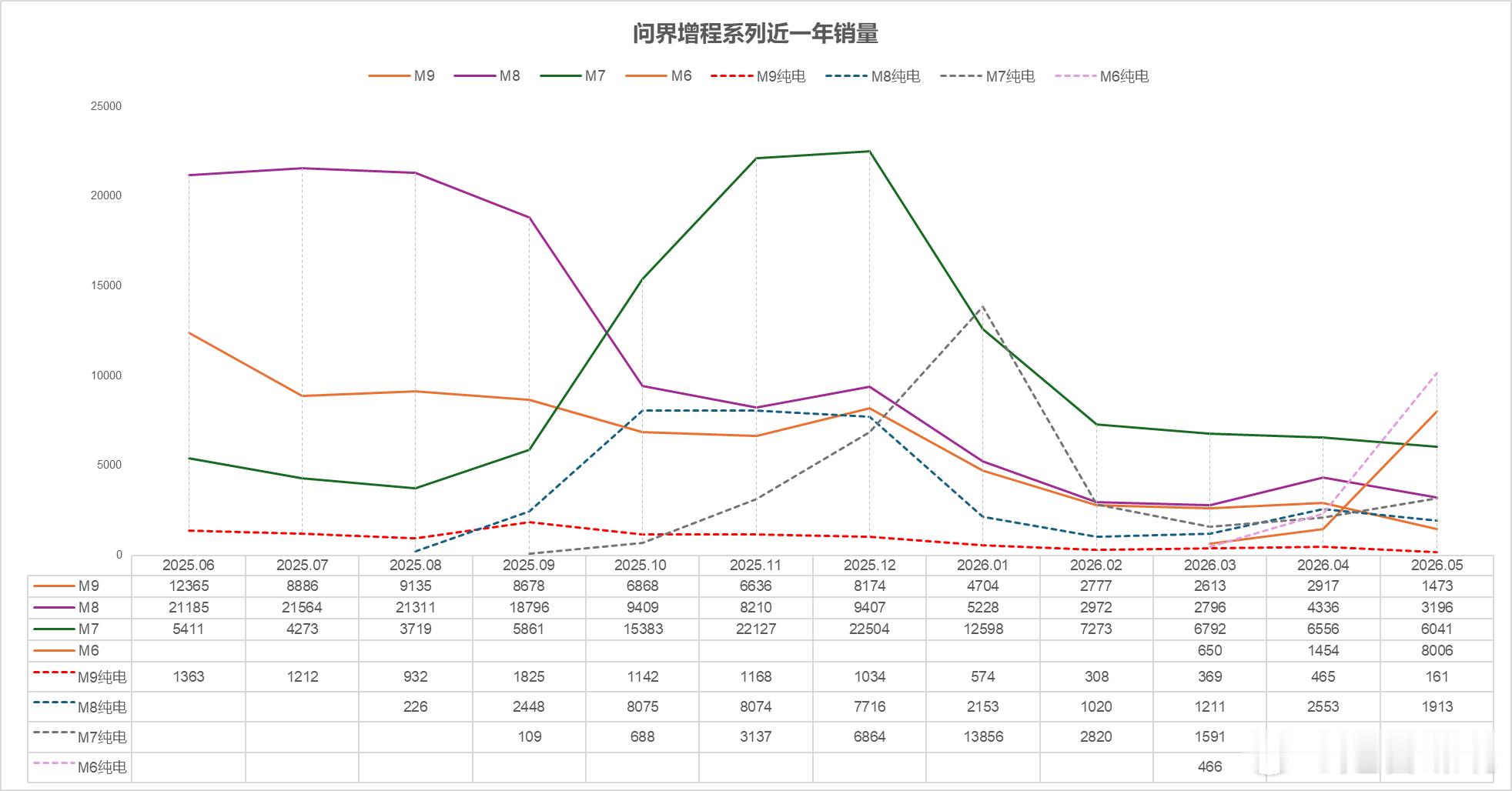The height and width of the screenshot is (791, 1512).
Task: Select the cell with value 109
Action: click(529, 736)
